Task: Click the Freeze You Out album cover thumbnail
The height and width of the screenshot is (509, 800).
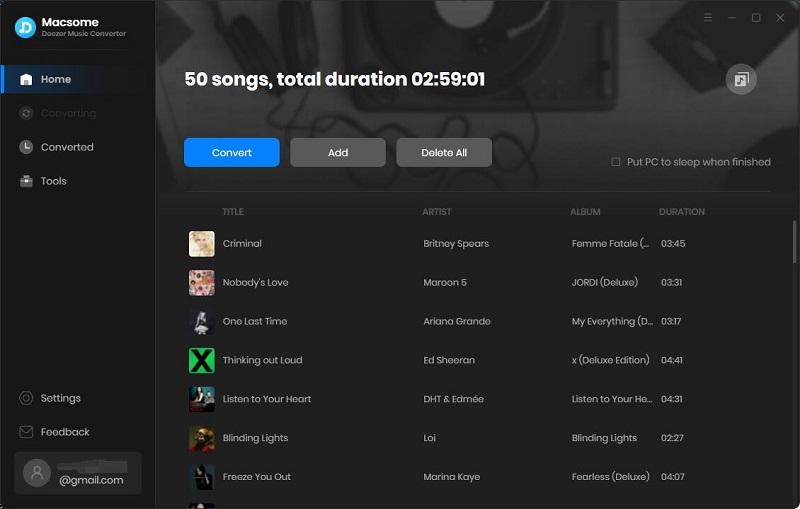Action: point(202,477)
